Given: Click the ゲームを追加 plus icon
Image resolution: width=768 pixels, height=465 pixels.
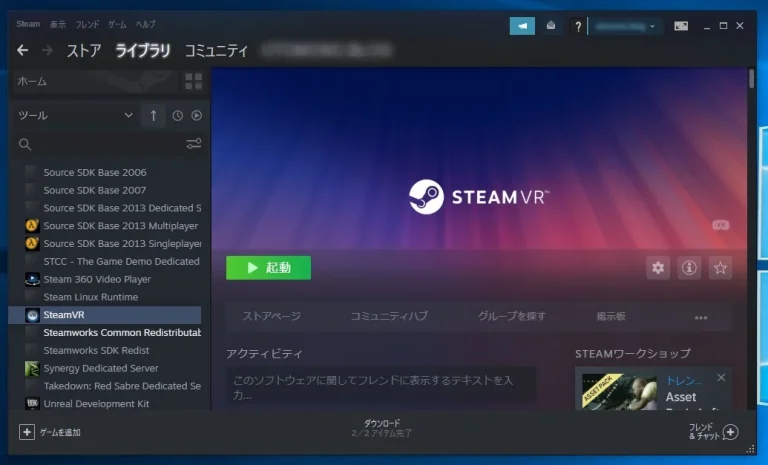Looking at the screenshot, I should 27,432.
